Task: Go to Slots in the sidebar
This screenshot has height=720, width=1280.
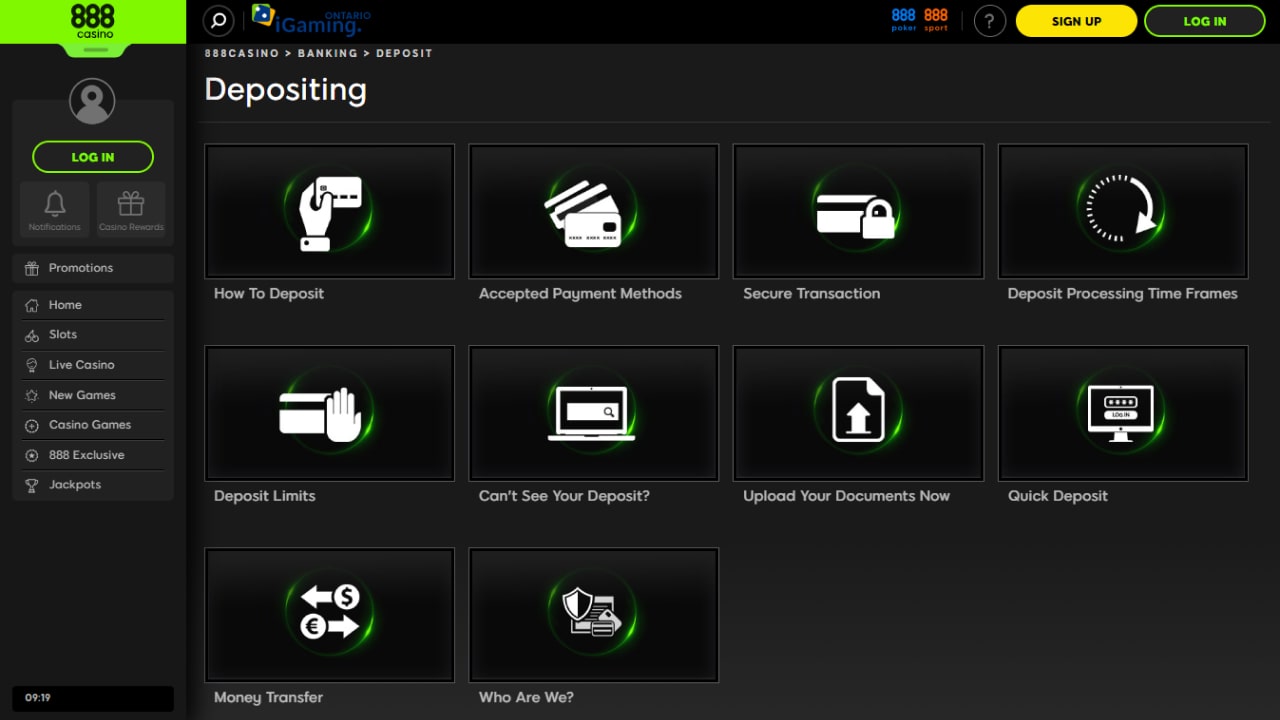Action: tap(63, 335)
